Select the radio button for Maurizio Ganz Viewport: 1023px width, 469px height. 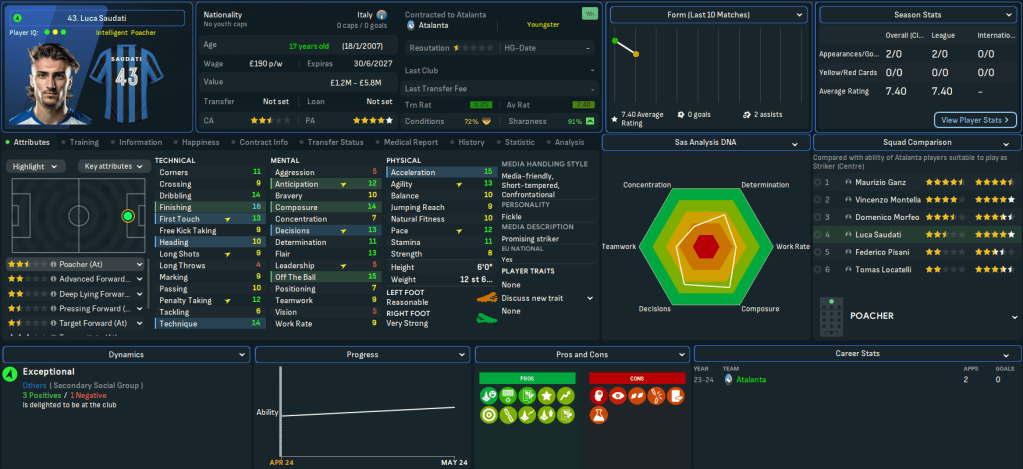[x=819, y=183]
